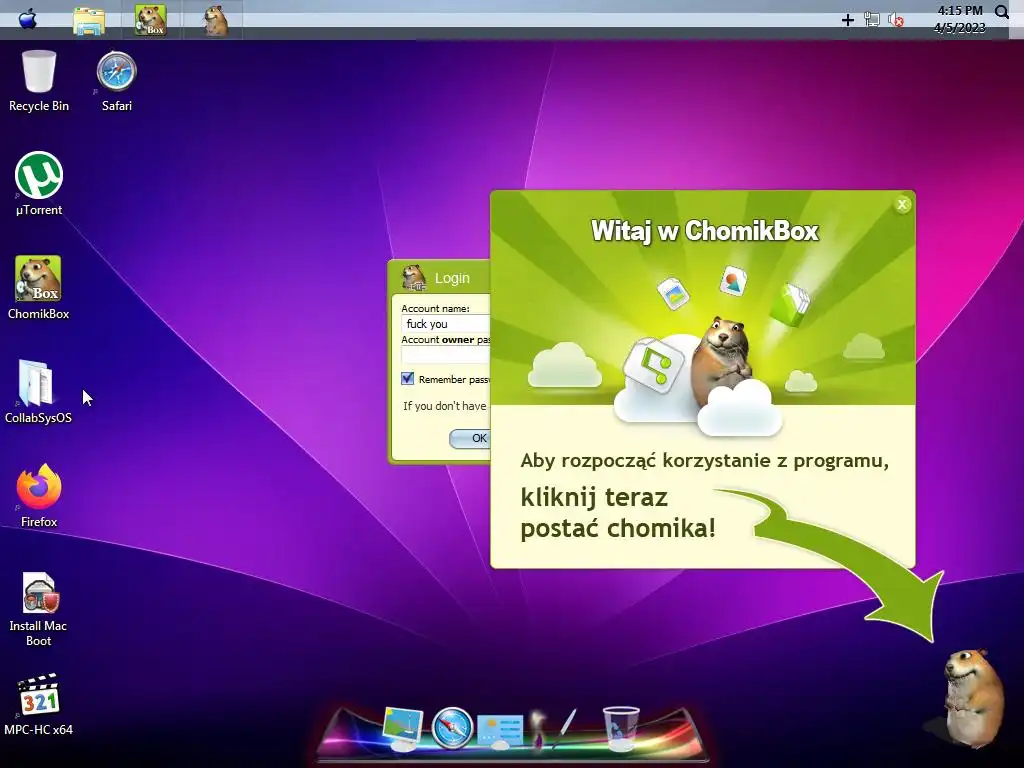Click the pen and ink icon in dock
Screen dimensions: 1024x768
coord(554,728)
